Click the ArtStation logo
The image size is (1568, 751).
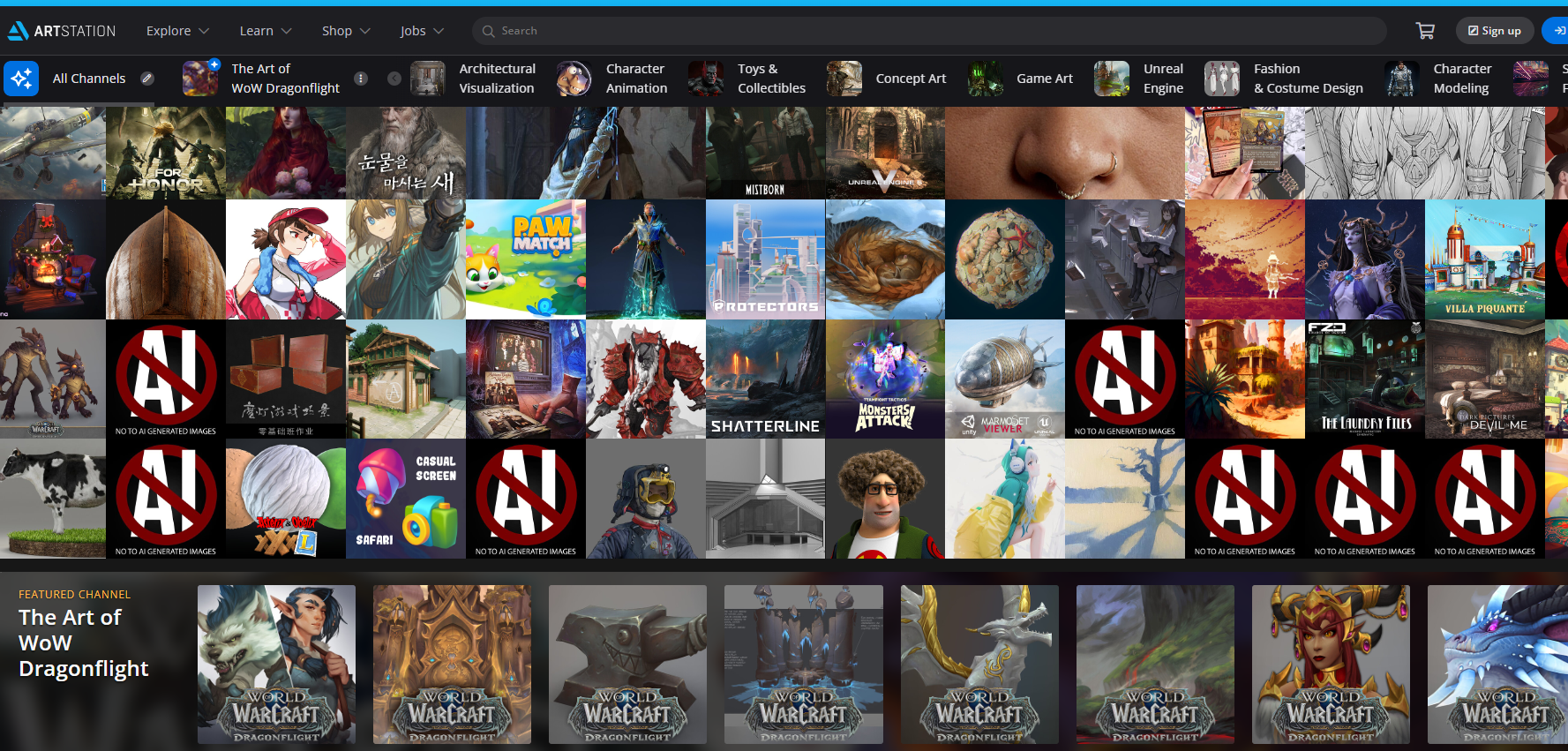[x=62, y=31]
